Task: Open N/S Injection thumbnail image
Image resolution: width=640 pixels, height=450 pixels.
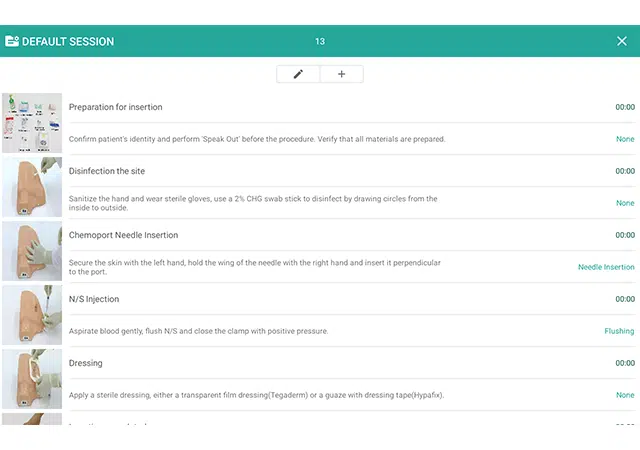Action: point(32,315)
